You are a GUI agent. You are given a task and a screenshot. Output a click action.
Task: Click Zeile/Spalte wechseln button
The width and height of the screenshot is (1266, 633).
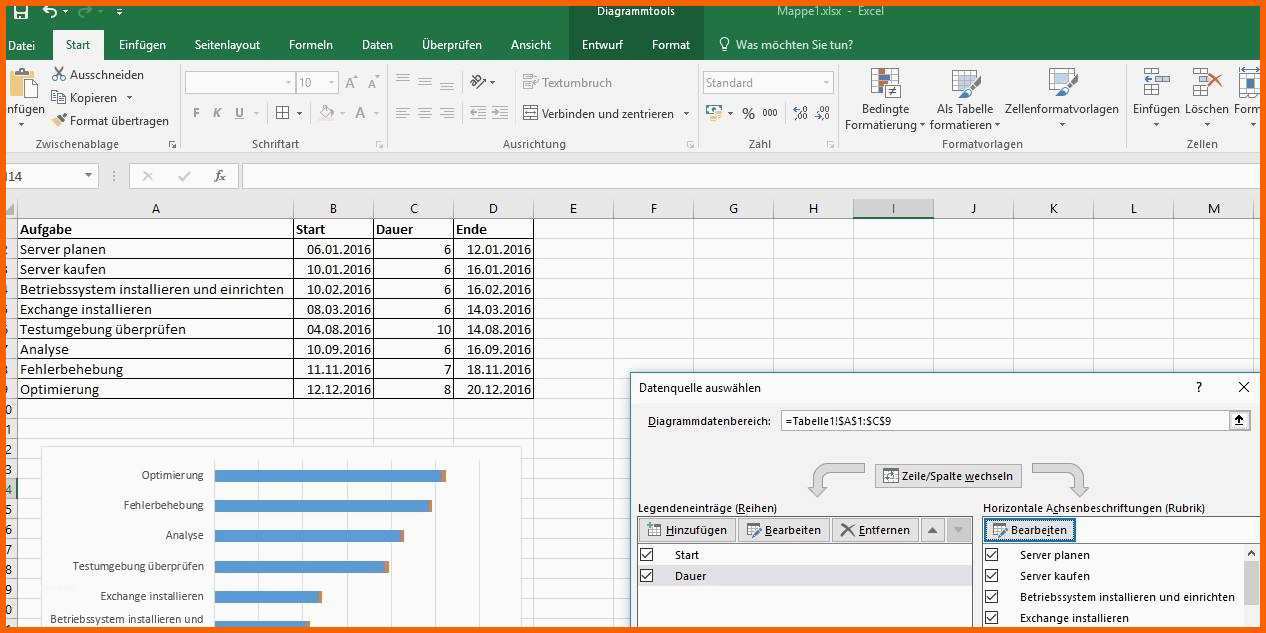948,476
